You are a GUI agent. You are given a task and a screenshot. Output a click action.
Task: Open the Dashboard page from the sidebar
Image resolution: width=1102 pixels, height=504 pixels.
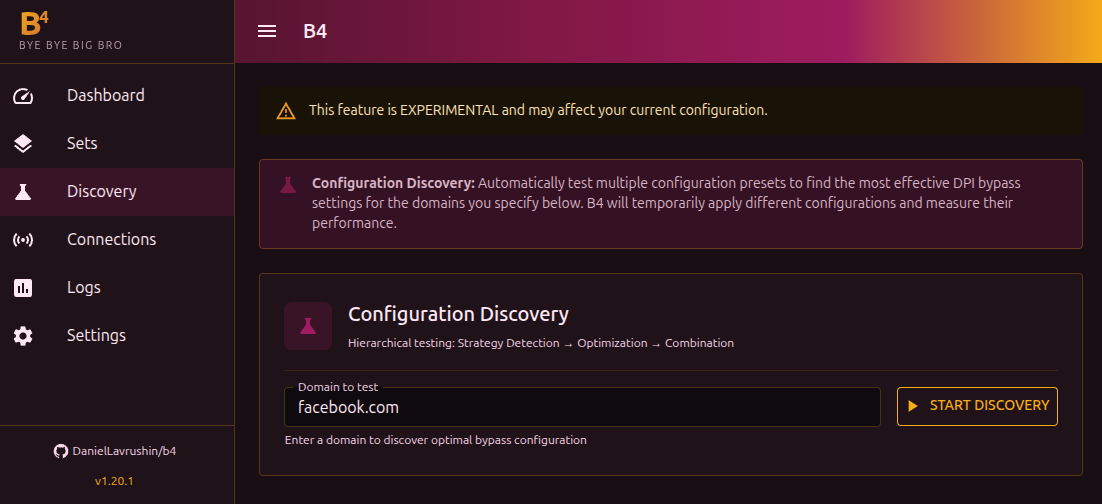(x=106, y=96)
